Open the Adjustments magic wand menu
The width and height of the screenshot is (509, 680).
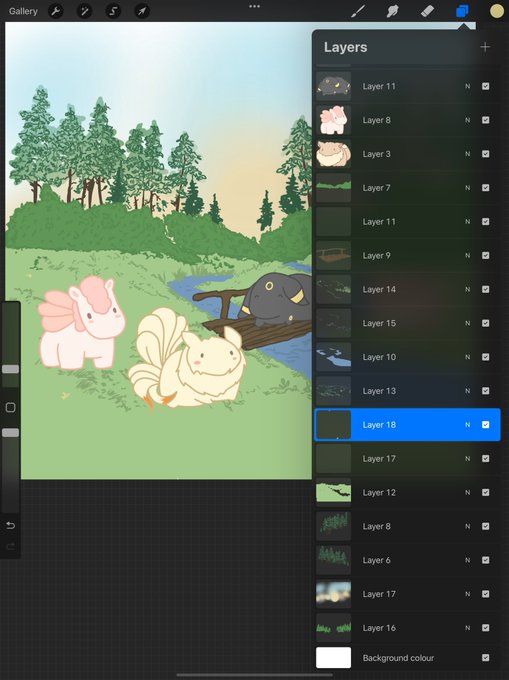(84, 11)
